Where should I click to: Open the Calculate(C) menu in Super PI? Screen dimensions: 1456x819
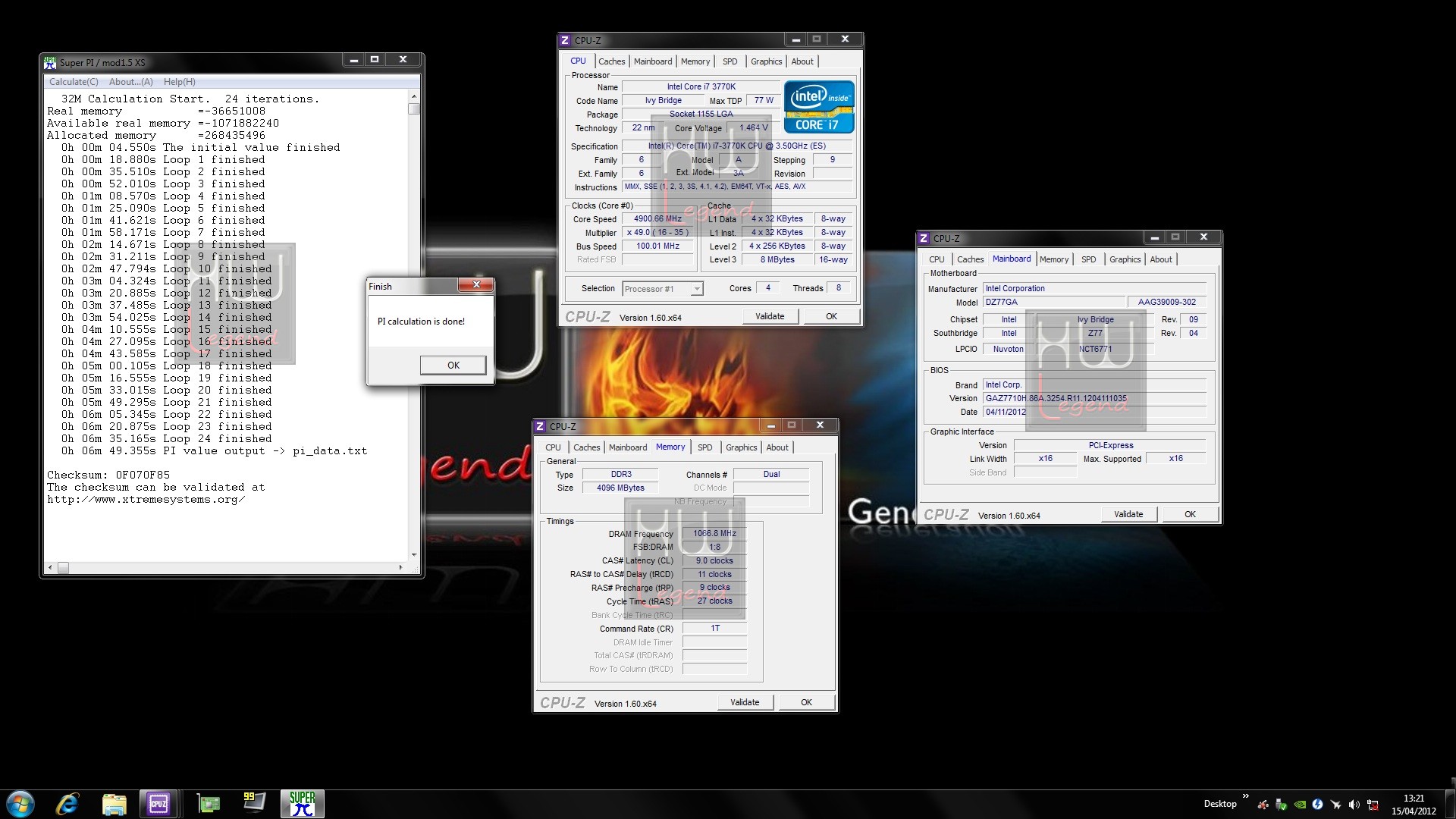pyautogui.click(x=74, y=82)
